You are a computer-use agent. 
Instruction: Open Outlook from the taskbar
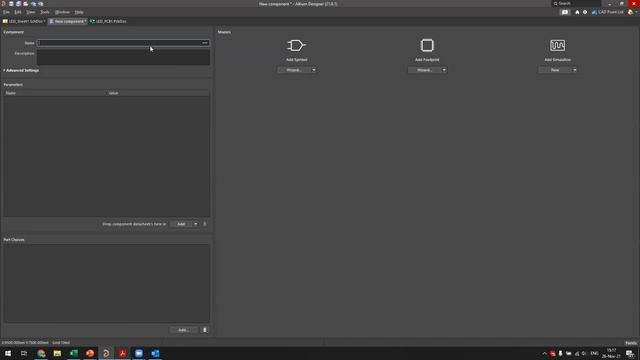[x=155, y=353]
